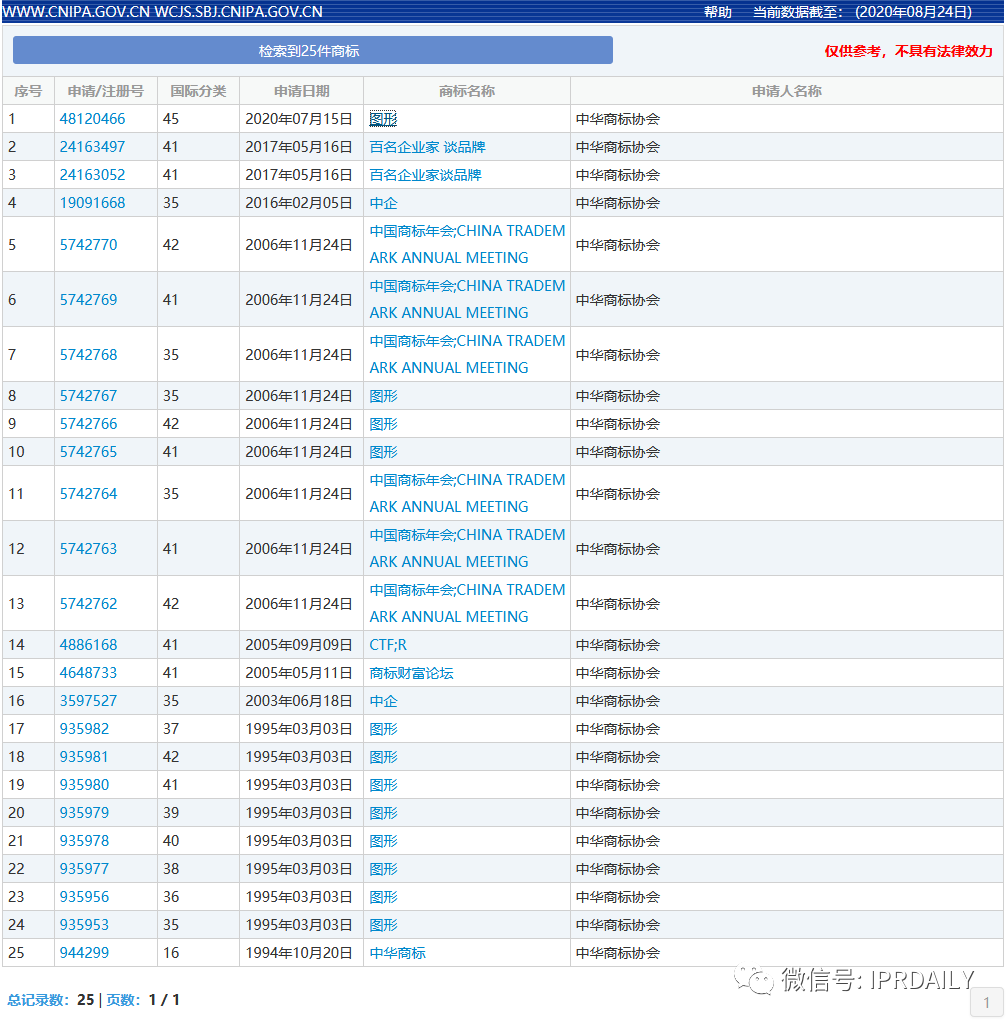Viewport: 1006px width, 1024px height.
Task: Click the 页数 page count label
Action: pyautogui.click(x=122, y=1000)
